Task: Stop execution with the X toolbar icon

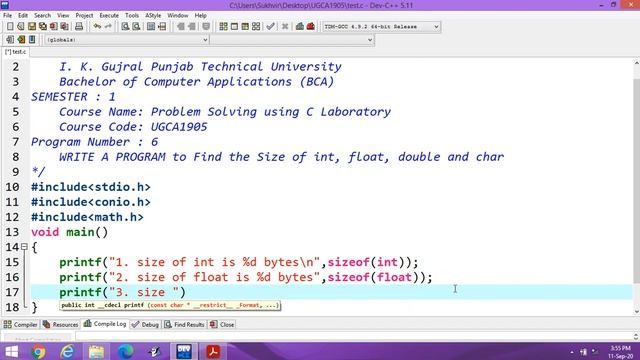Action: point(285,27)
